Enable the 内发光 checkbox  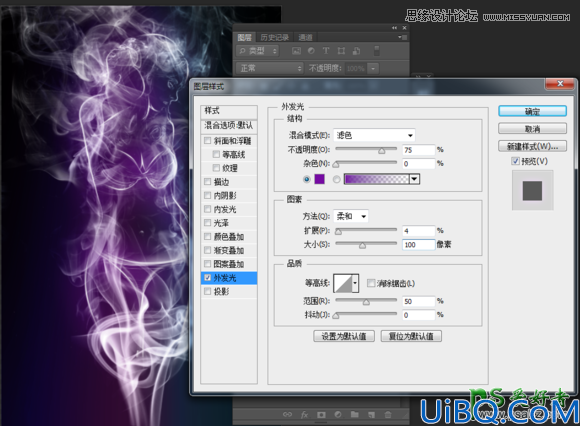click(x=208, y=209)
